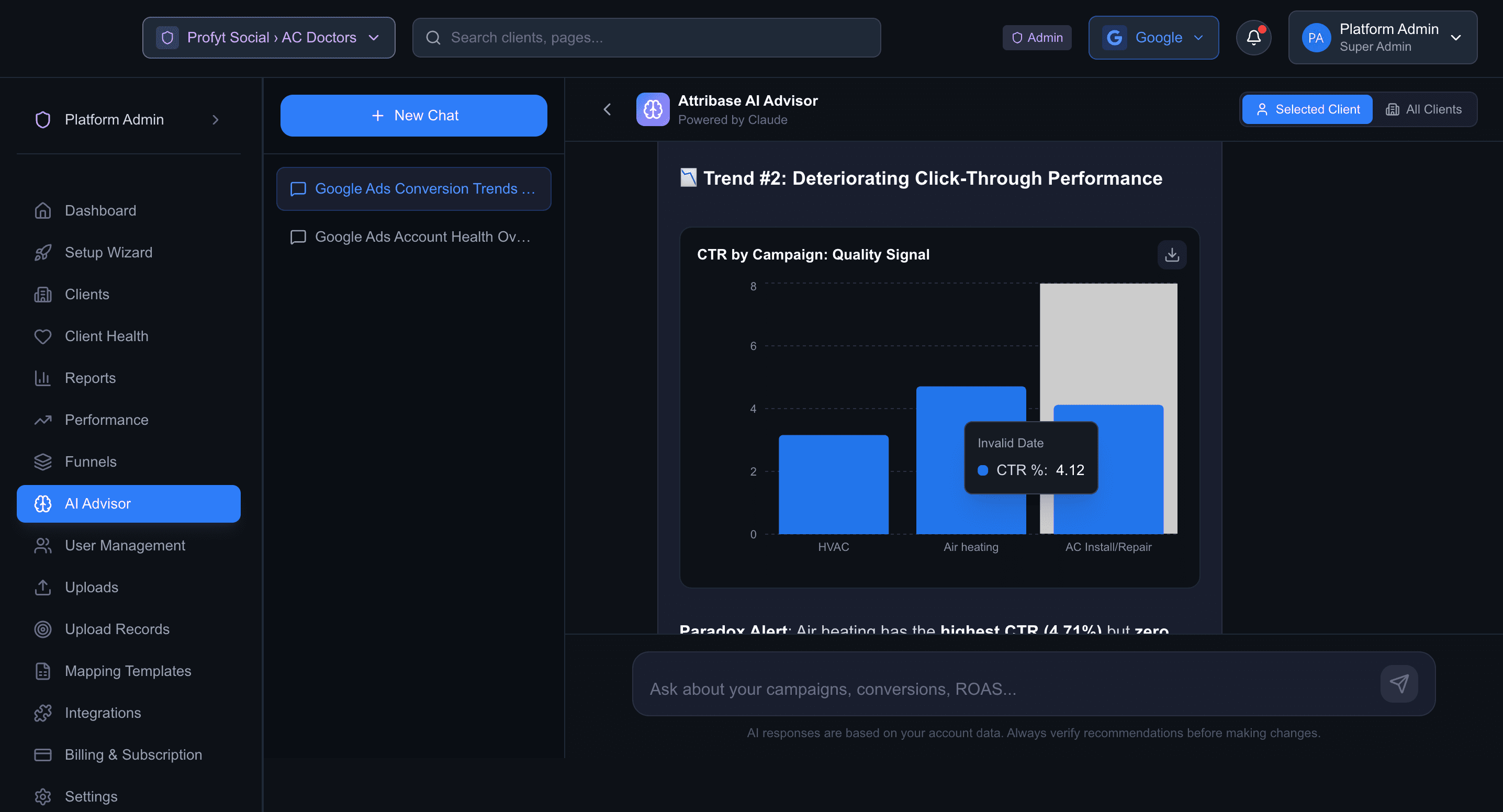Viewport: 1503px width, 812px height.
Task: Send the chat message with paper plane icon
Action: pyautogui.click(x=1398, y=684)
